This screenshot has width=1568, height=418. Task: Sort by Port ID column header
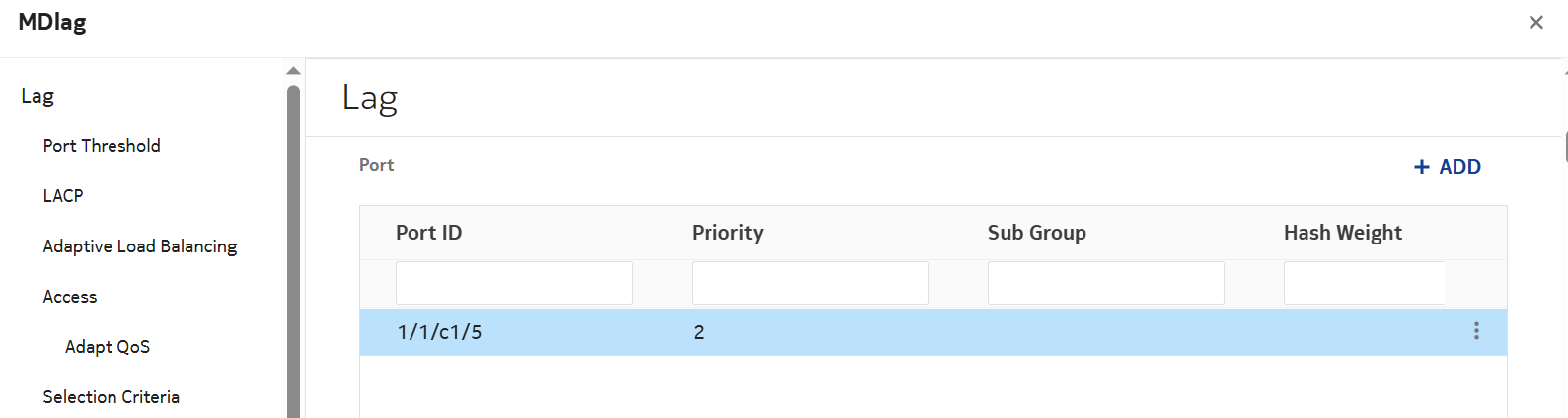(429, 233)
